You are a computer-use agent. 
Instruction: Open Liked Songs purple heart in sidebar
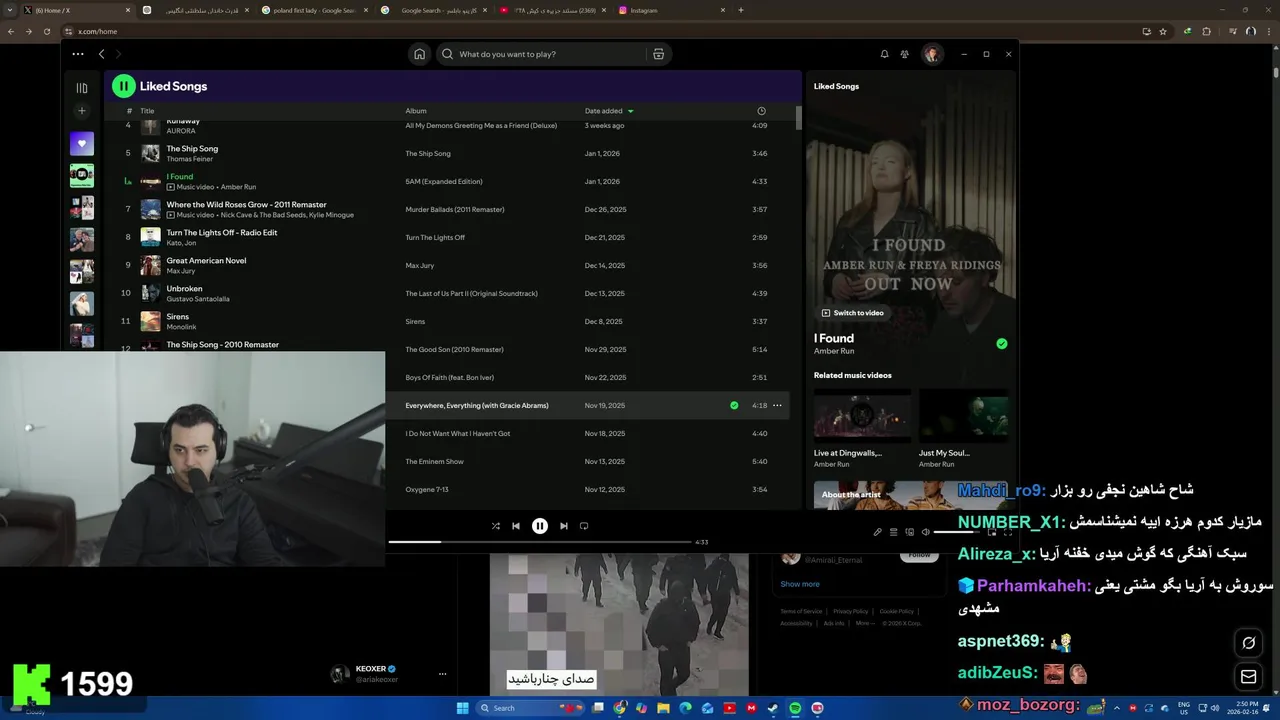pyautogui.click(x=82, y=144)
